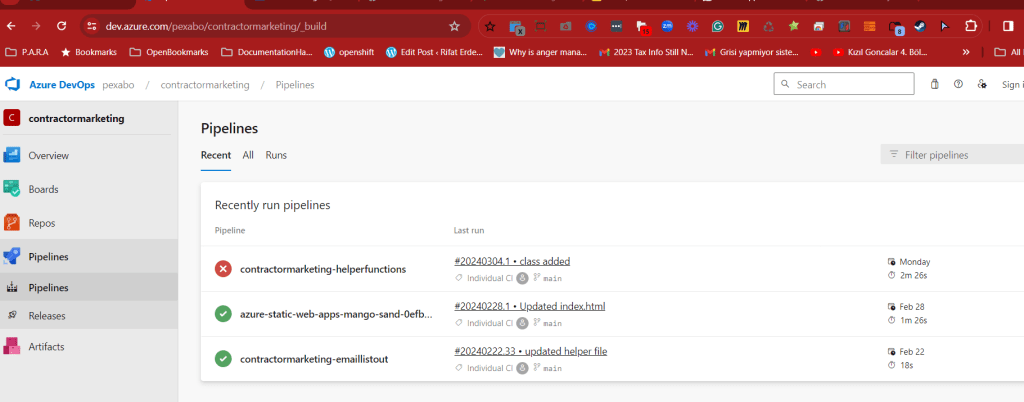Open the OpenBookmarks folder
The height and width of the screenshot is (402, 1024).
point(169,52)
